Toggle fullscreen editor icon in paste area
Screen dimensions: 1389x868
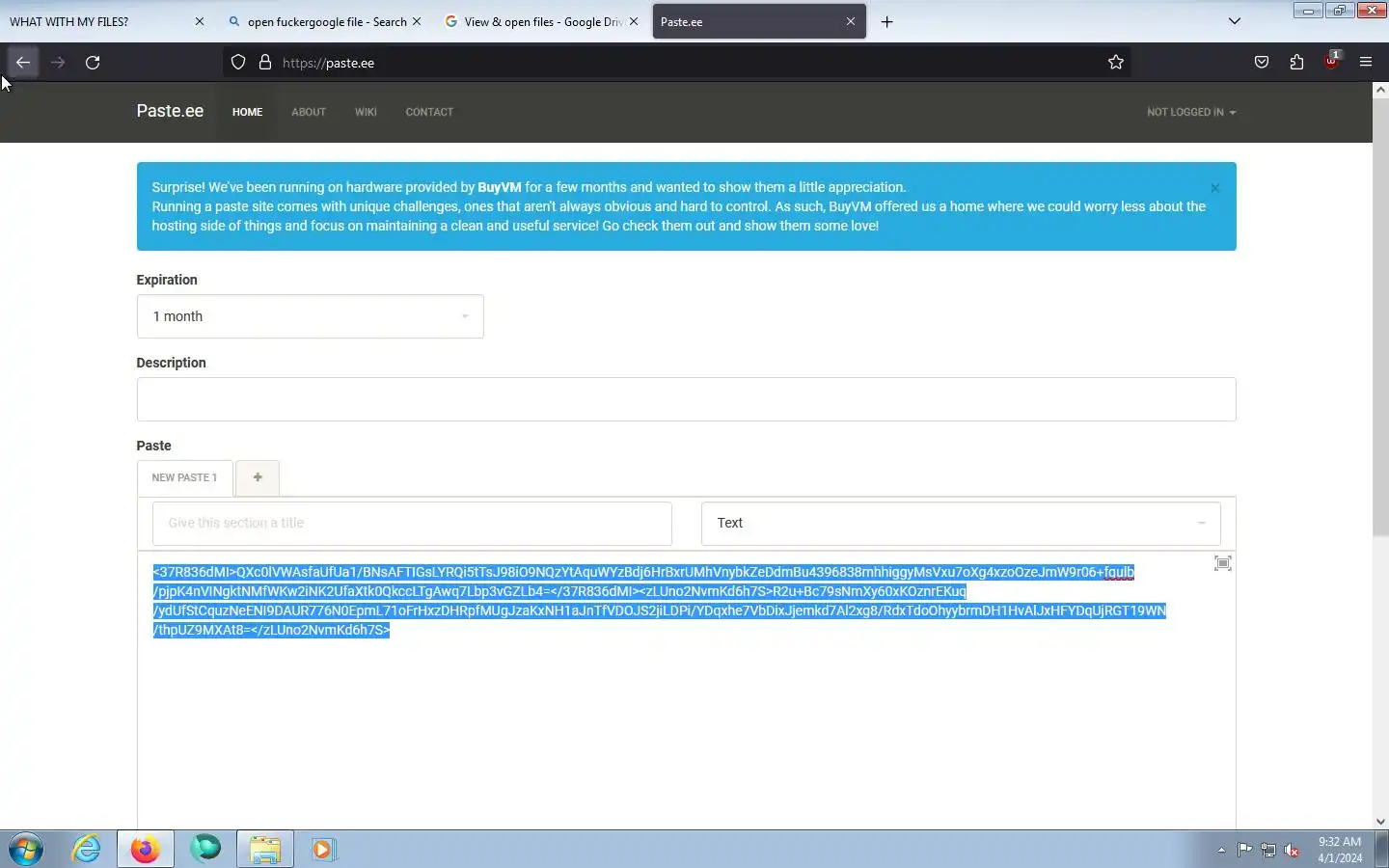1222,563
